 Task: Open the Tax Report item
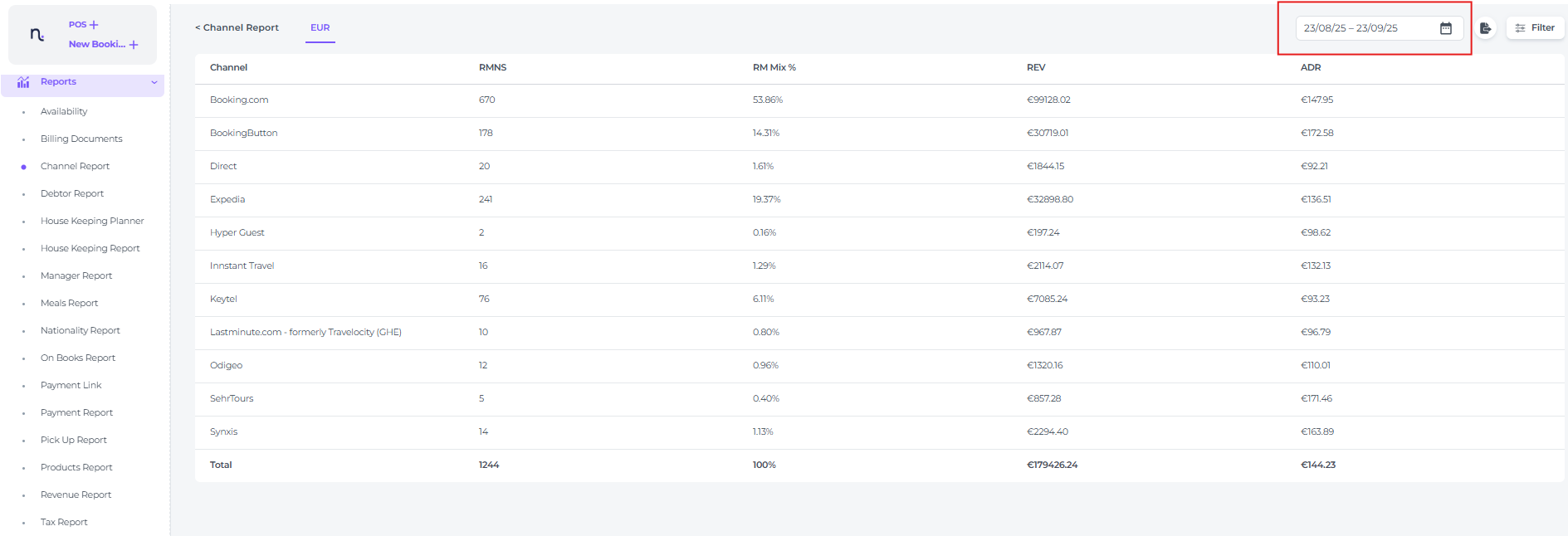[x=64, y=523]
